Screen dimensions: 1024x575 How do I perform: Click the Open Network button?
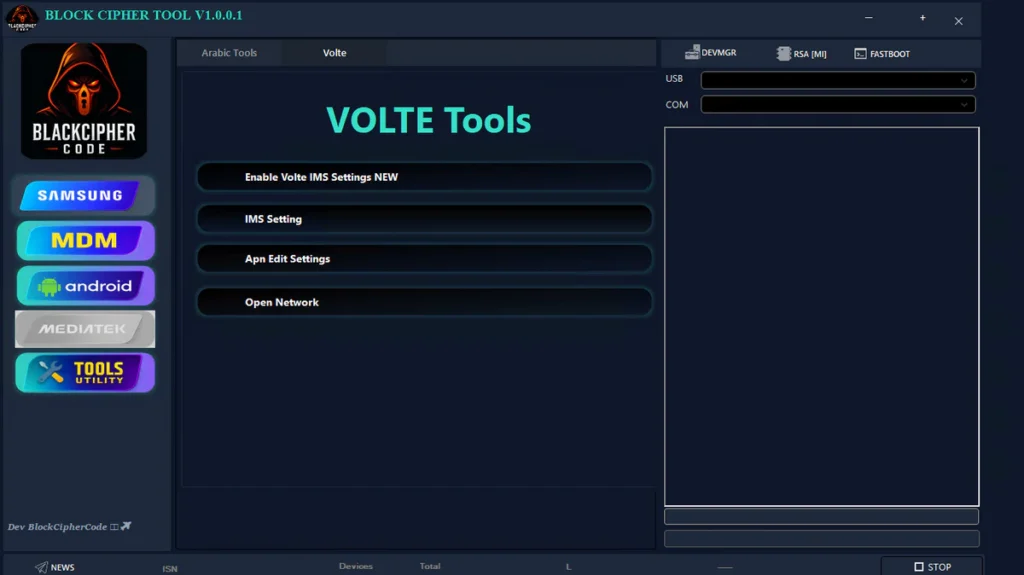424,302
